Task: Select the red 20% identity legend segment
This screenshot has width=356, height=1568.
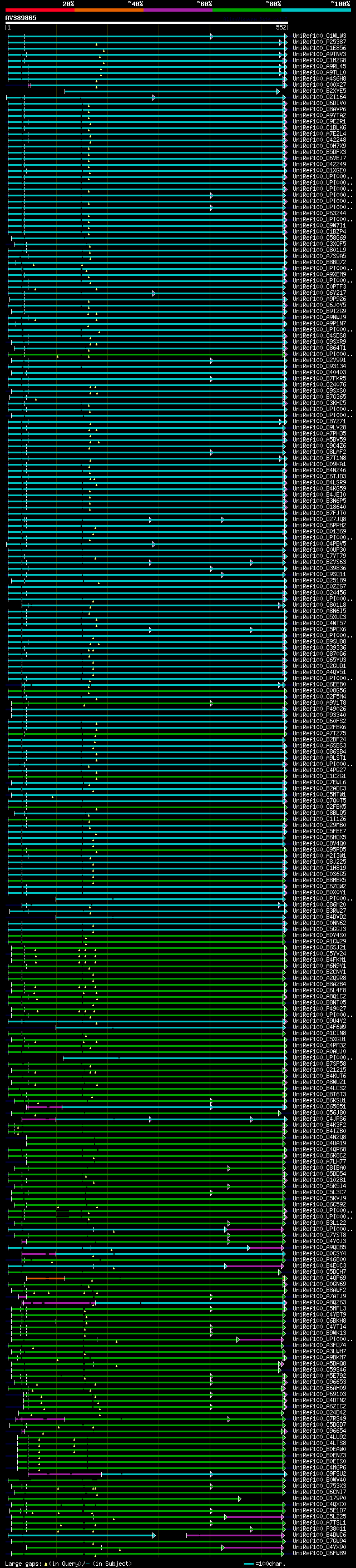Action: pyautogui.click(x=39, y=10)
